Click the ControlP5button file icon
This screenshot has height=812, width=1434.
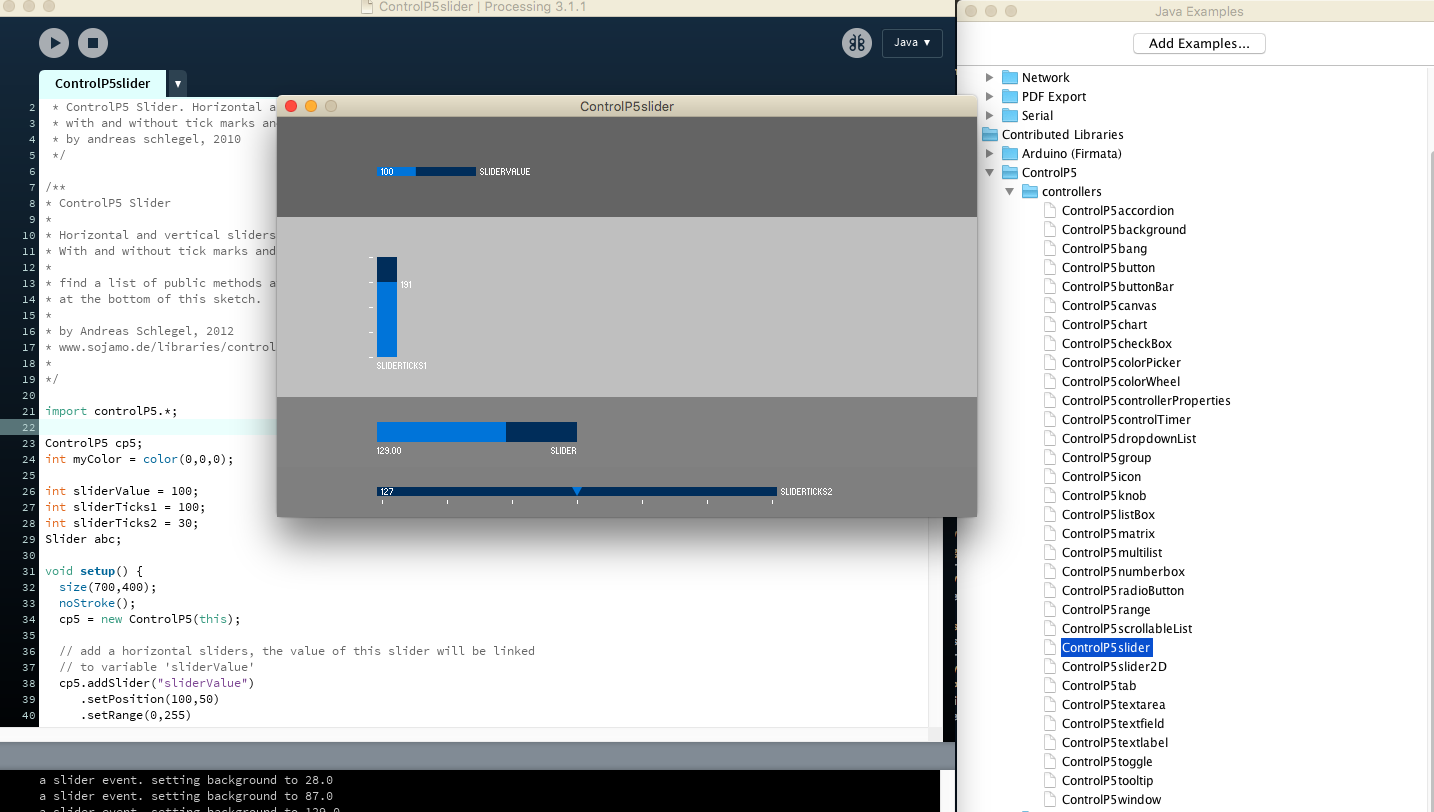(1050, 267)
